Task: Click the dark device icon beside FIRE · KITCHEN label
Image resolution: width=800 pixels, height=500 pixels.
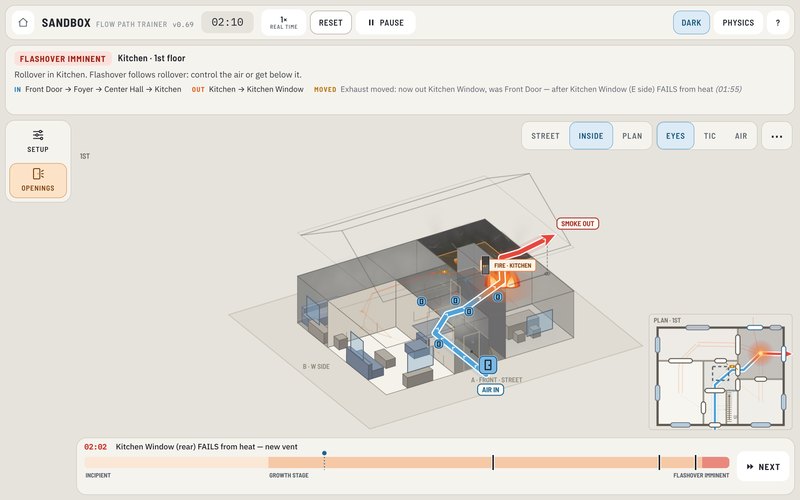Action: (x=485, y=265)
